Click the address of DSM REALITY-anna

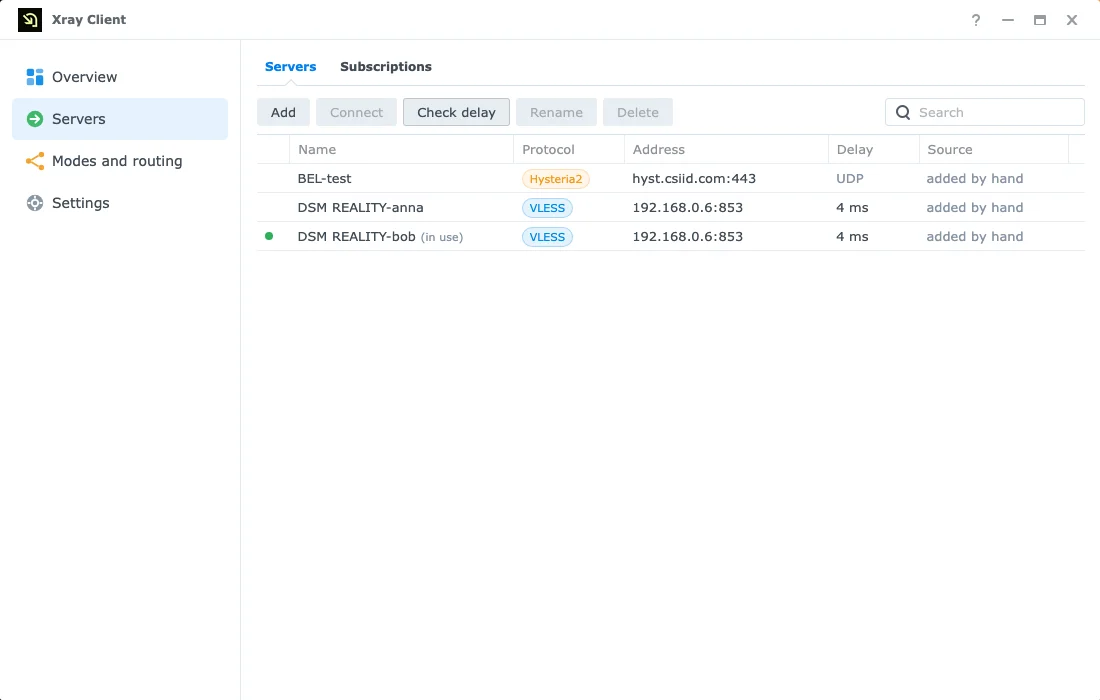click(688, 208)
